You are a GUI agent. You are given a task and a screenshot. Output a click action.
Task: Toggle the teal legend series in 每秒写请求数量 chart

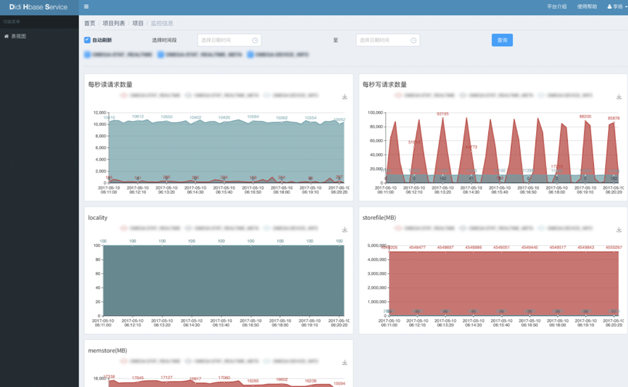coord(566,95)
